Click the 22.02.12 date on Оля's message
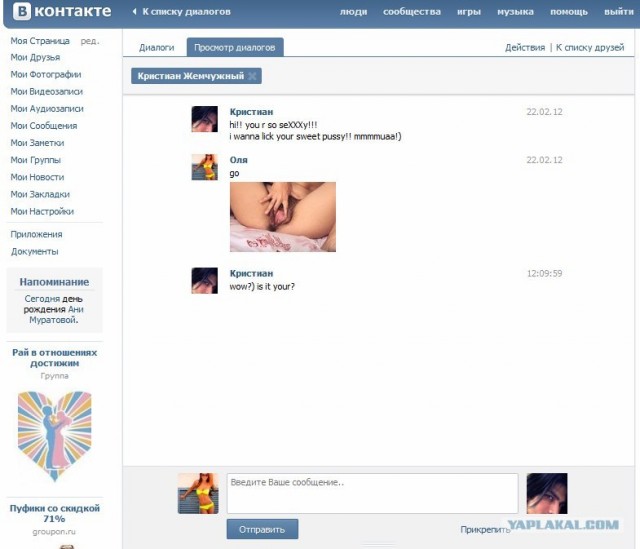This screenshot has height=549, width=640. (544, 160)
